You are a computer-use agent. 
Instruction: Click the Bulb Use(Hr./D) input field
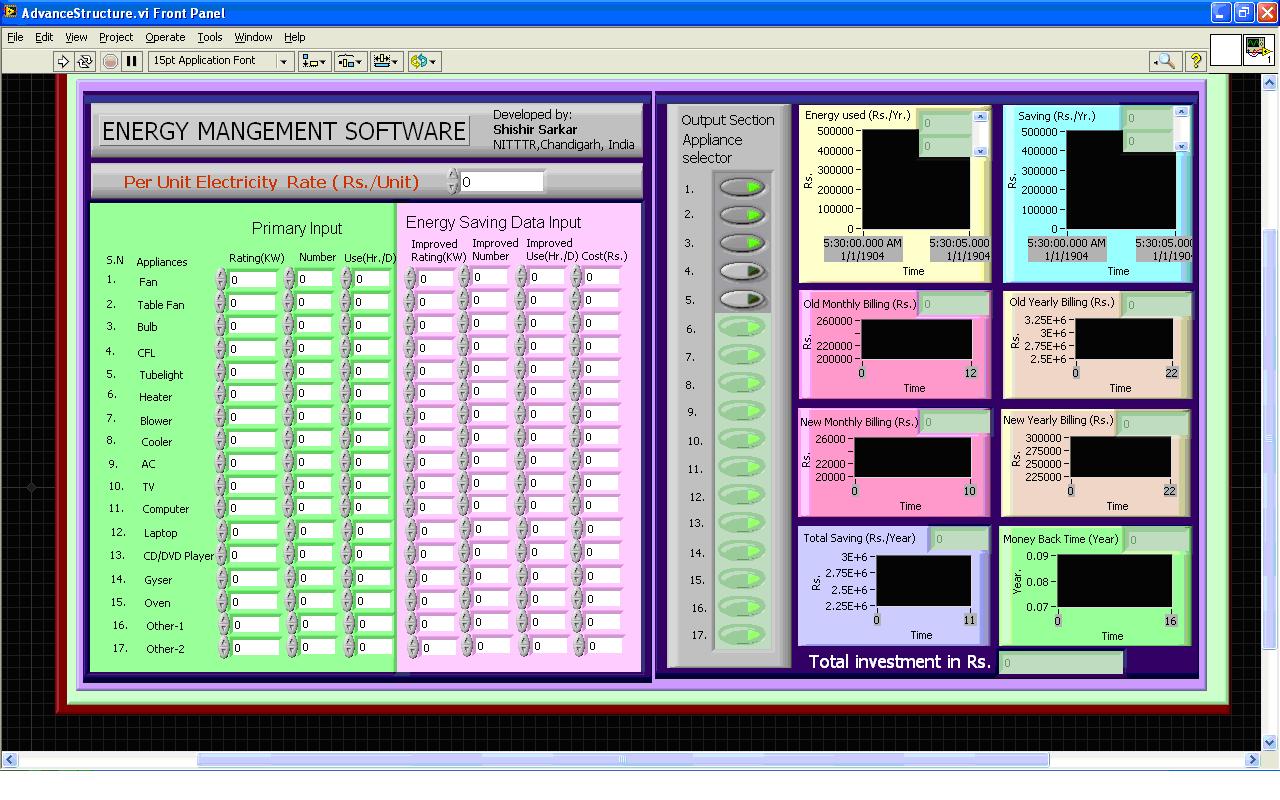pos(372,325)
